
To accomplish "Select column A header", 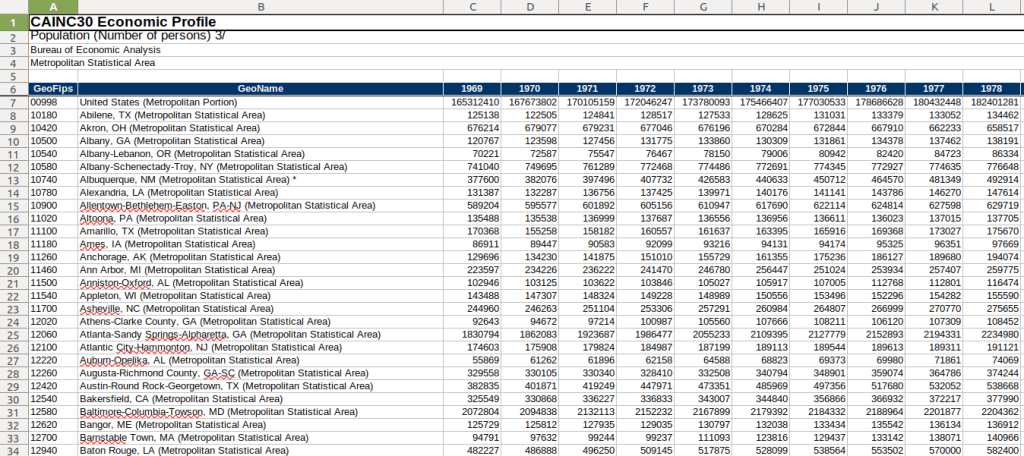I will [x=52, y=7].
